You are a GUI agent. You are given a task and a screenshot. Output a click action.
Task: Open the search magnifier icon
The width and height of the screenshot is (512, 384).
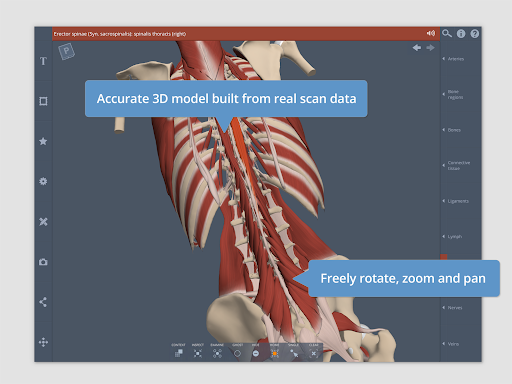[447, 33]
